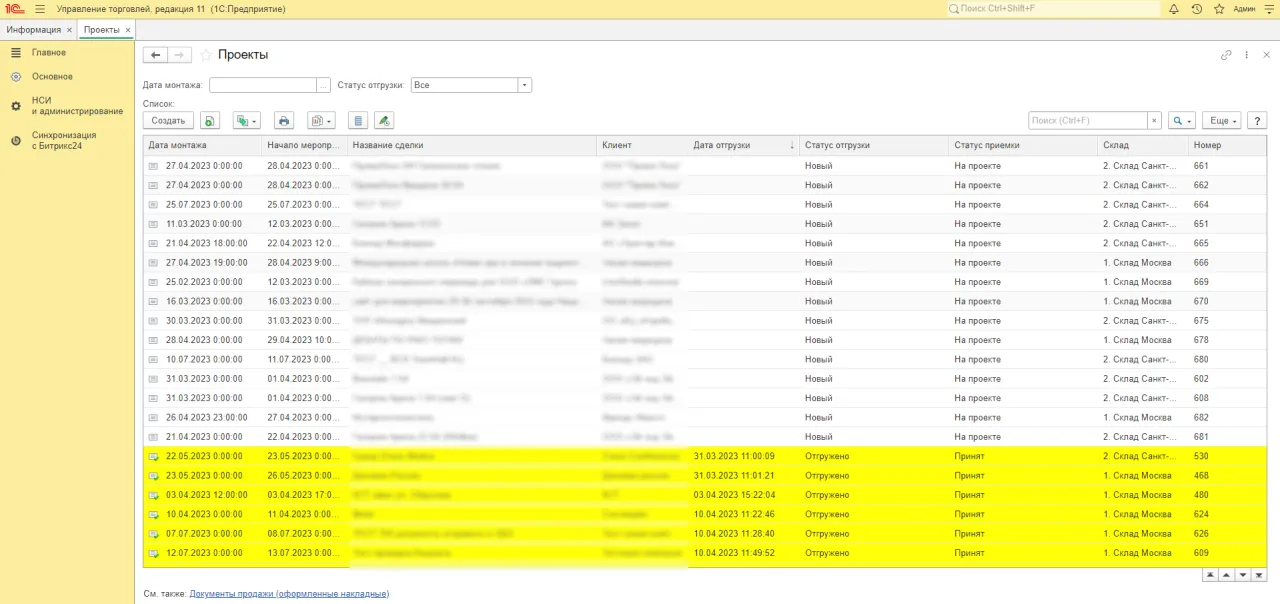
Task: Open notifications bell in top bar
Action: pos(1174,9)
